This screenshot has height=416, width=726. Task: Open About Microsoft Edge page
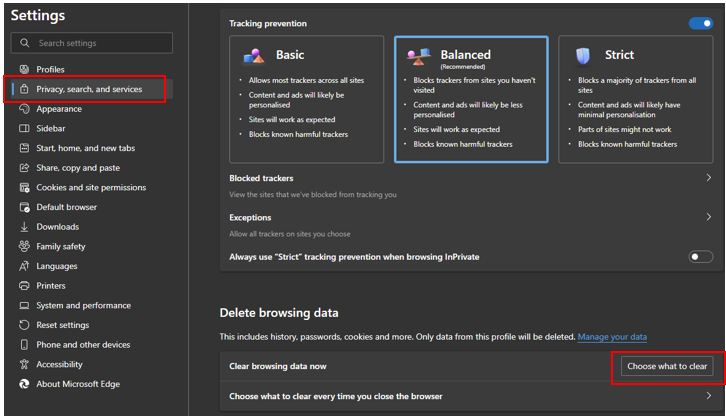pyautogui.click(x=78, y=384)
